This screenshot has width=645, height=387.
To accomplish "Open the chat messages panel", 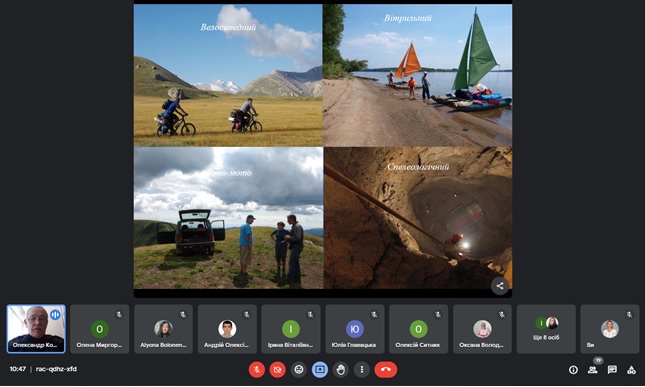I will click(x=612, y=370).
